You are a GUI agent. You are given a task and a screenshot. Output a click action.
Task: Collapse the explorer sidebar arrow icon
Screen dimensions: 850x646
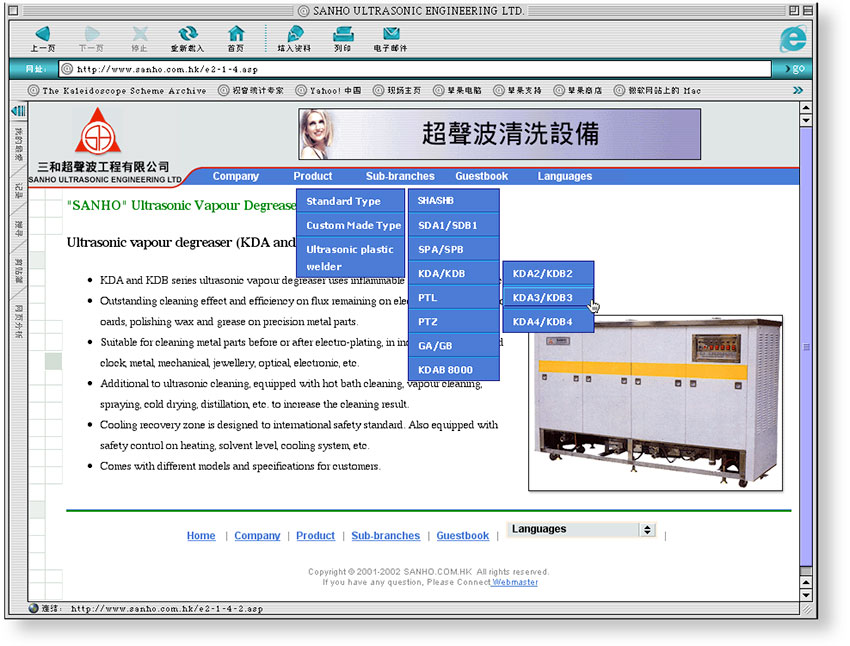(18, 111)
